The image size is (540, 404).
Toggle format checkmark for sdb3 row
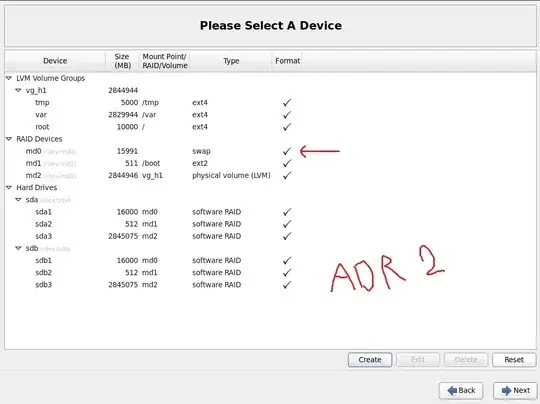pyautogui.click(x=287, y=285)
